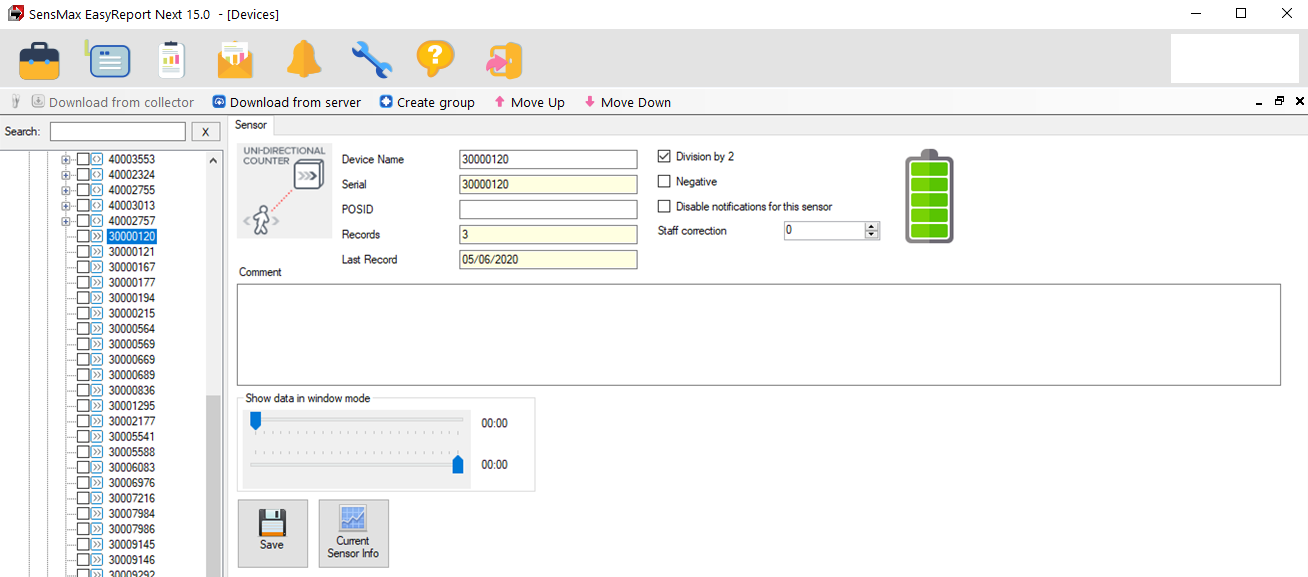Screen dimensions: 1308x577
Task: Select tree item 30000569
Action: [132, 344]
